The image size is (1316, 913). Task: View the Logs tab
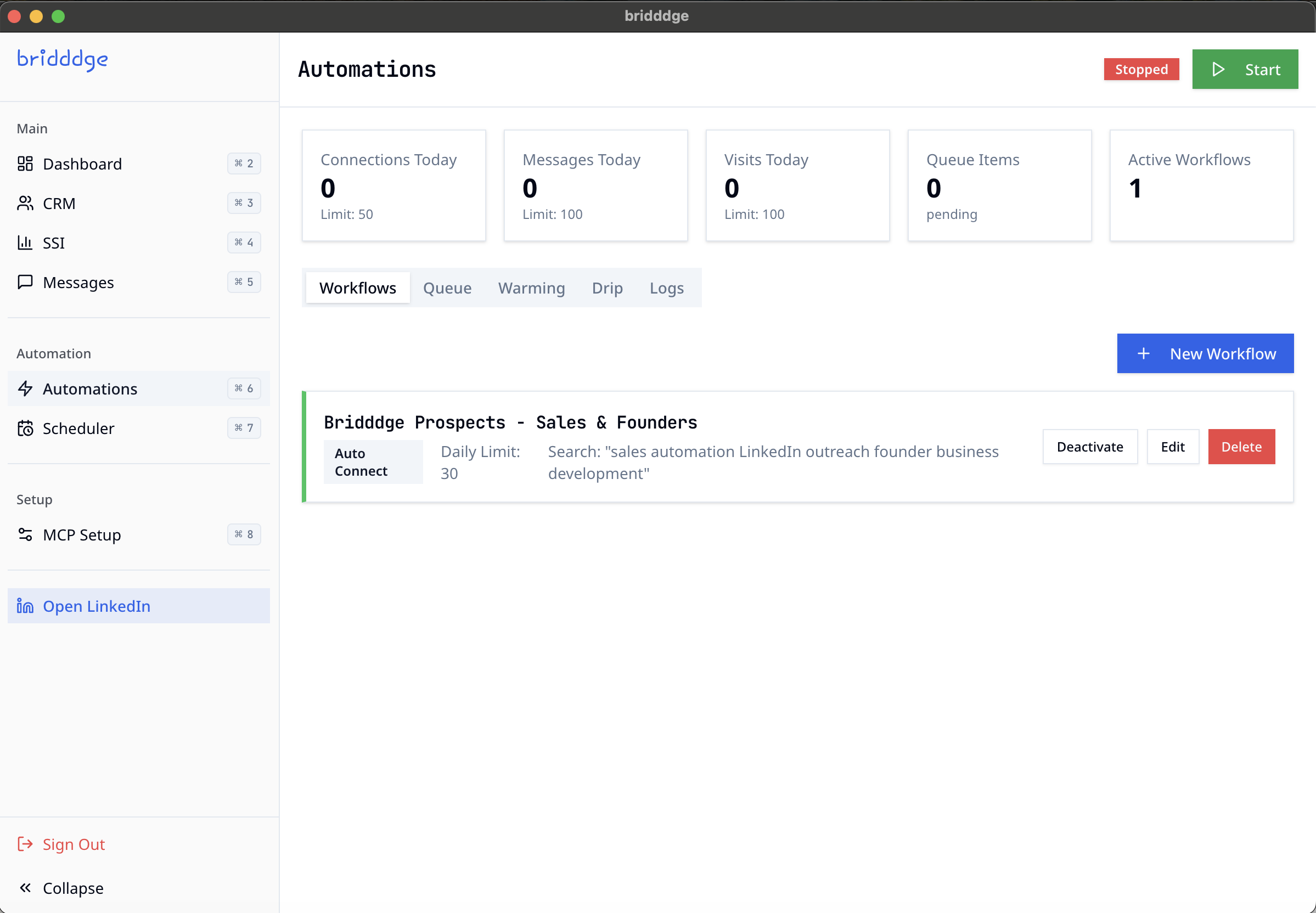[666, 288]
